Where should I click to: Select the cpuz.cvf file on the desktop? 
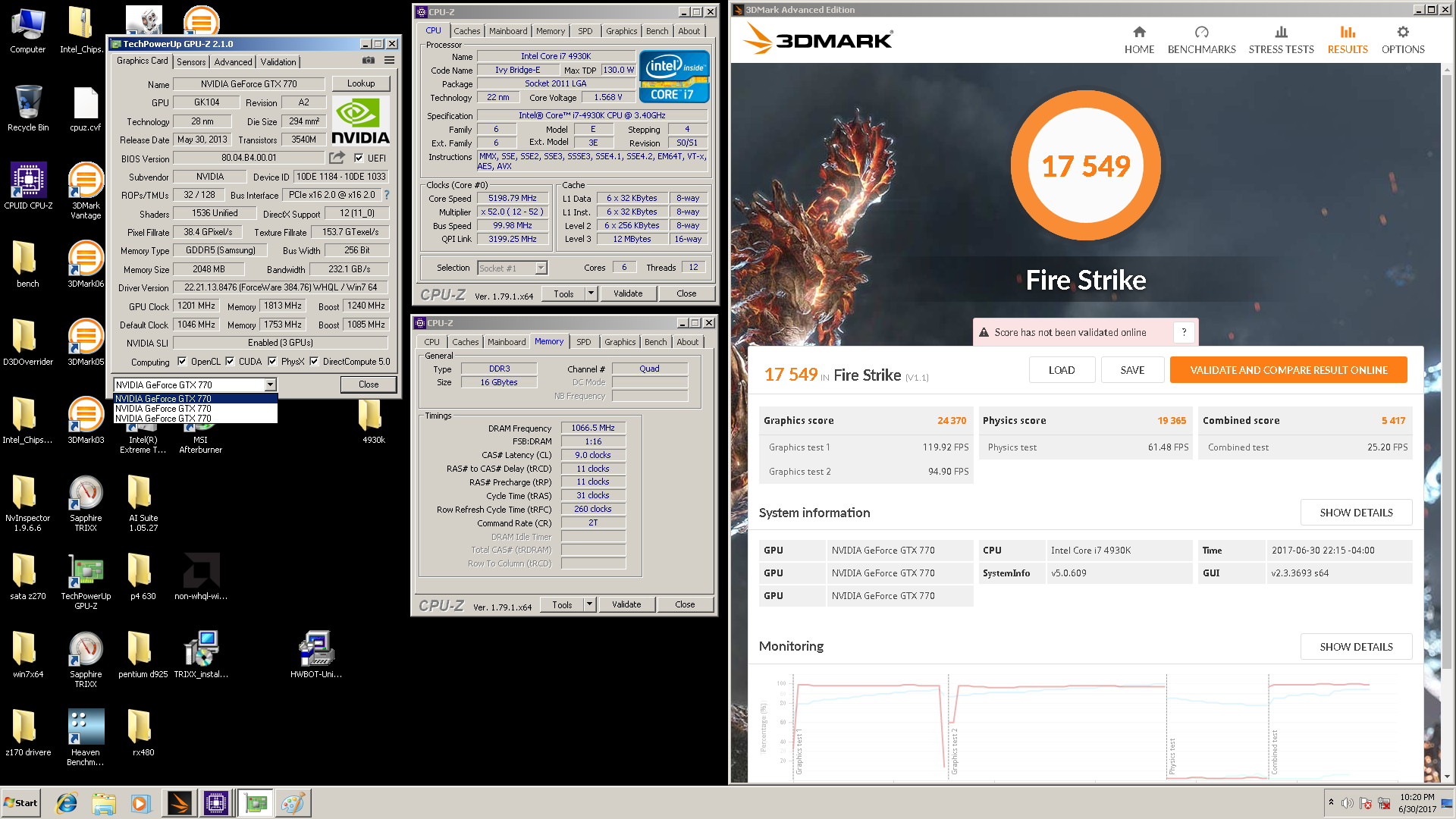(86, 108)
